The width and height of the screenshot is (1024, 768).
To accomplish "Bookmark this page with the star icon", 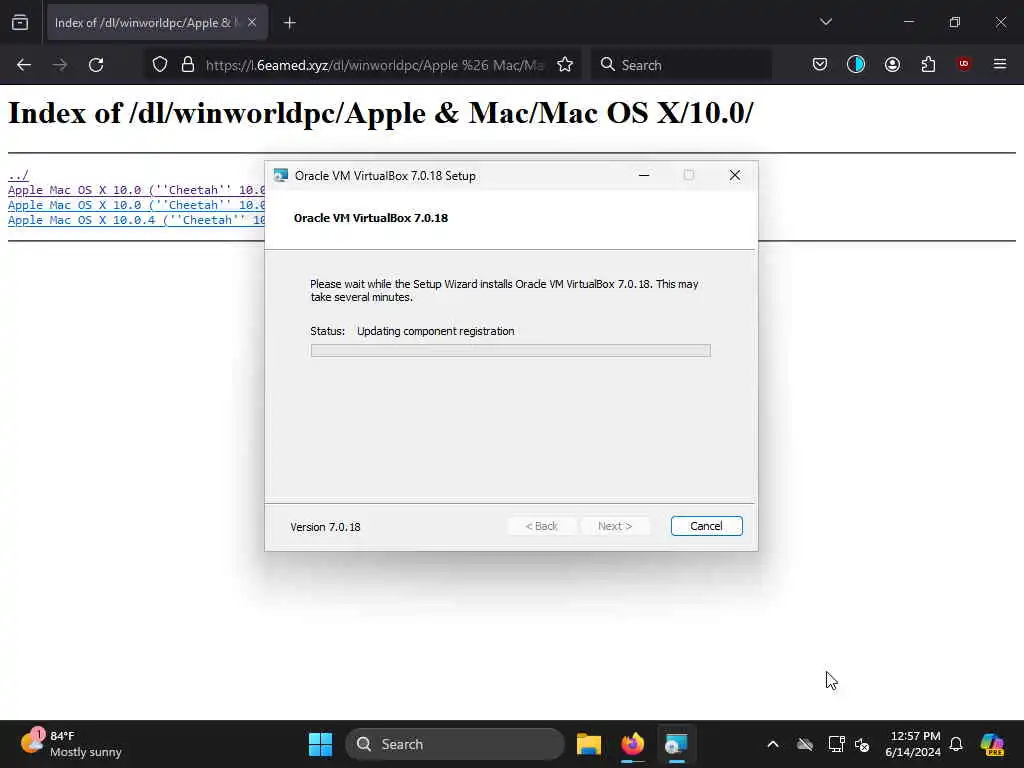I will [565, 65].
